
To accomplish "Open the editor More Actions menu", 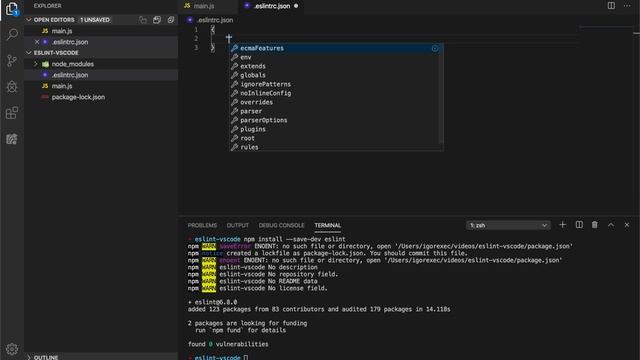I will (627, 6).
